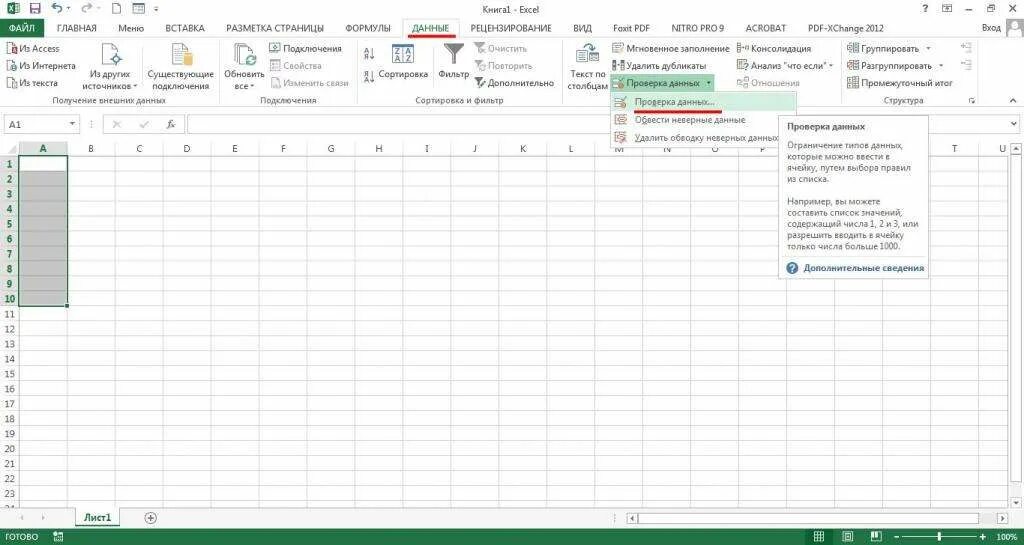
Task: Open the Sort (Сортировка) dialog
Action: tap(403, 63)
